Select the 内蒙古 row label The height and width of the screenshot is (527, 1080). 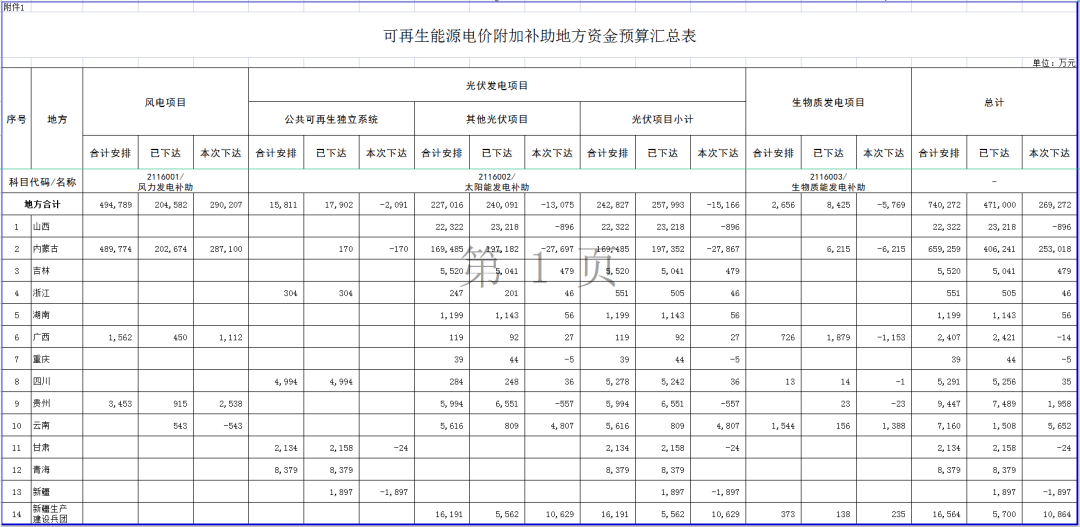tap(57, 249)
